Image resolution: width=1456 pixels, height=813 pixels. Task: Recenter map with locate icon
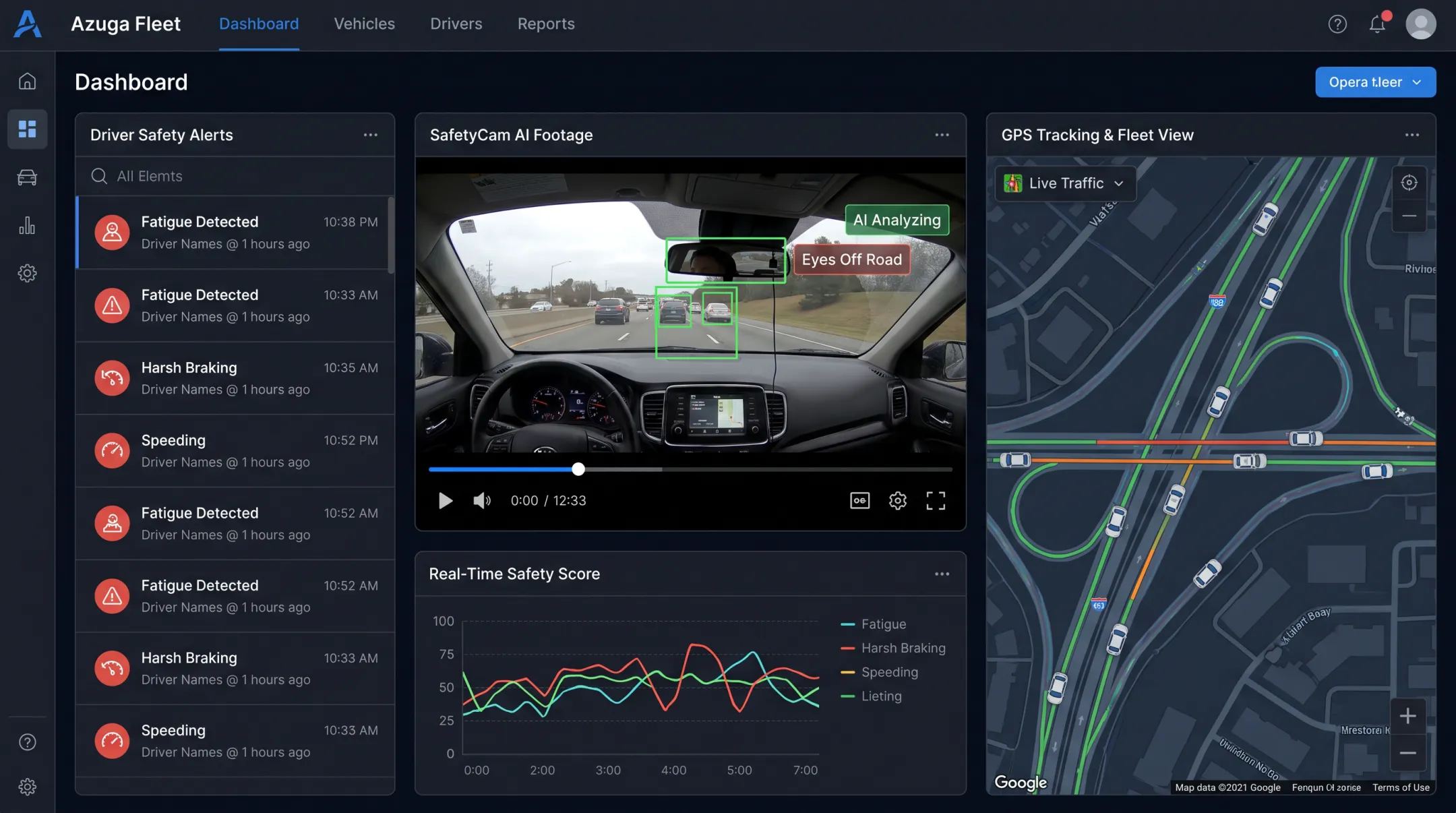1409,183
